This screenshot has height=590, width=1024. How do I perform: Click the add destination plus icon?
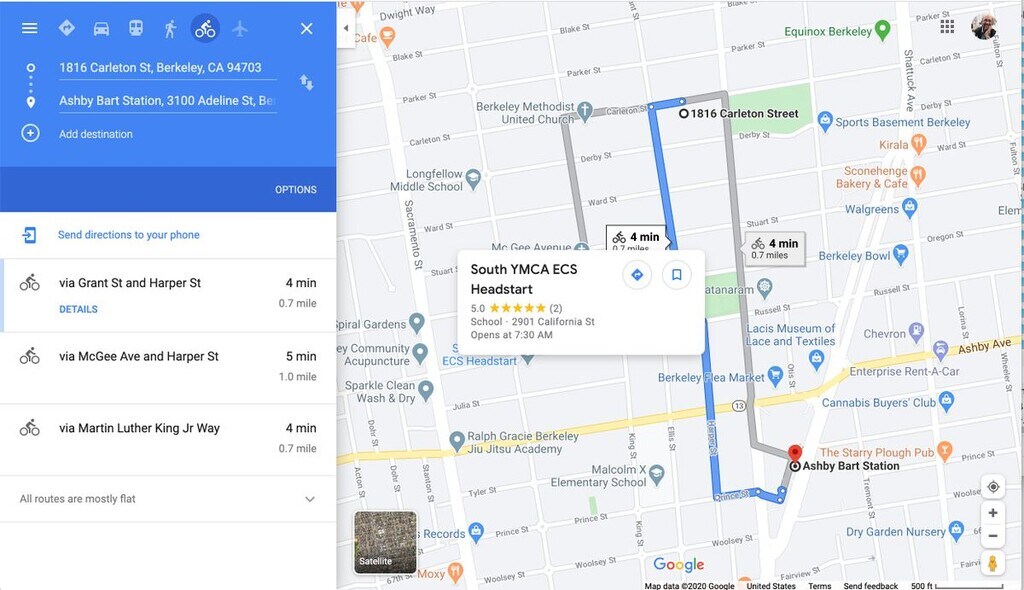tap(31, 133)
